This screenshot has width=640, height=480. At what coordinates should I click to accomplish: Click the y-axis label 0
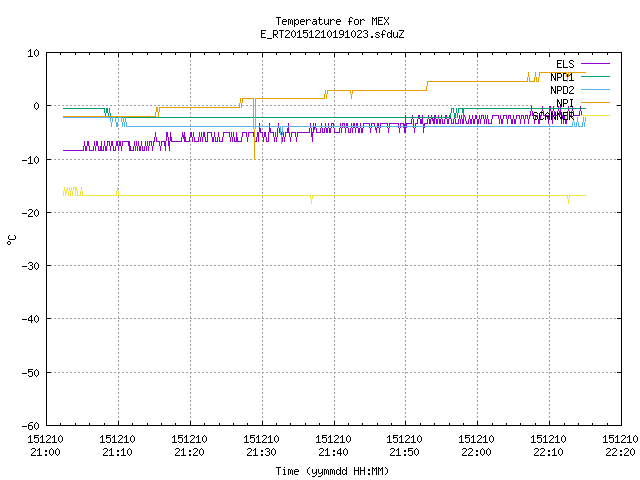pyautogui.click(x=37, y=106)
